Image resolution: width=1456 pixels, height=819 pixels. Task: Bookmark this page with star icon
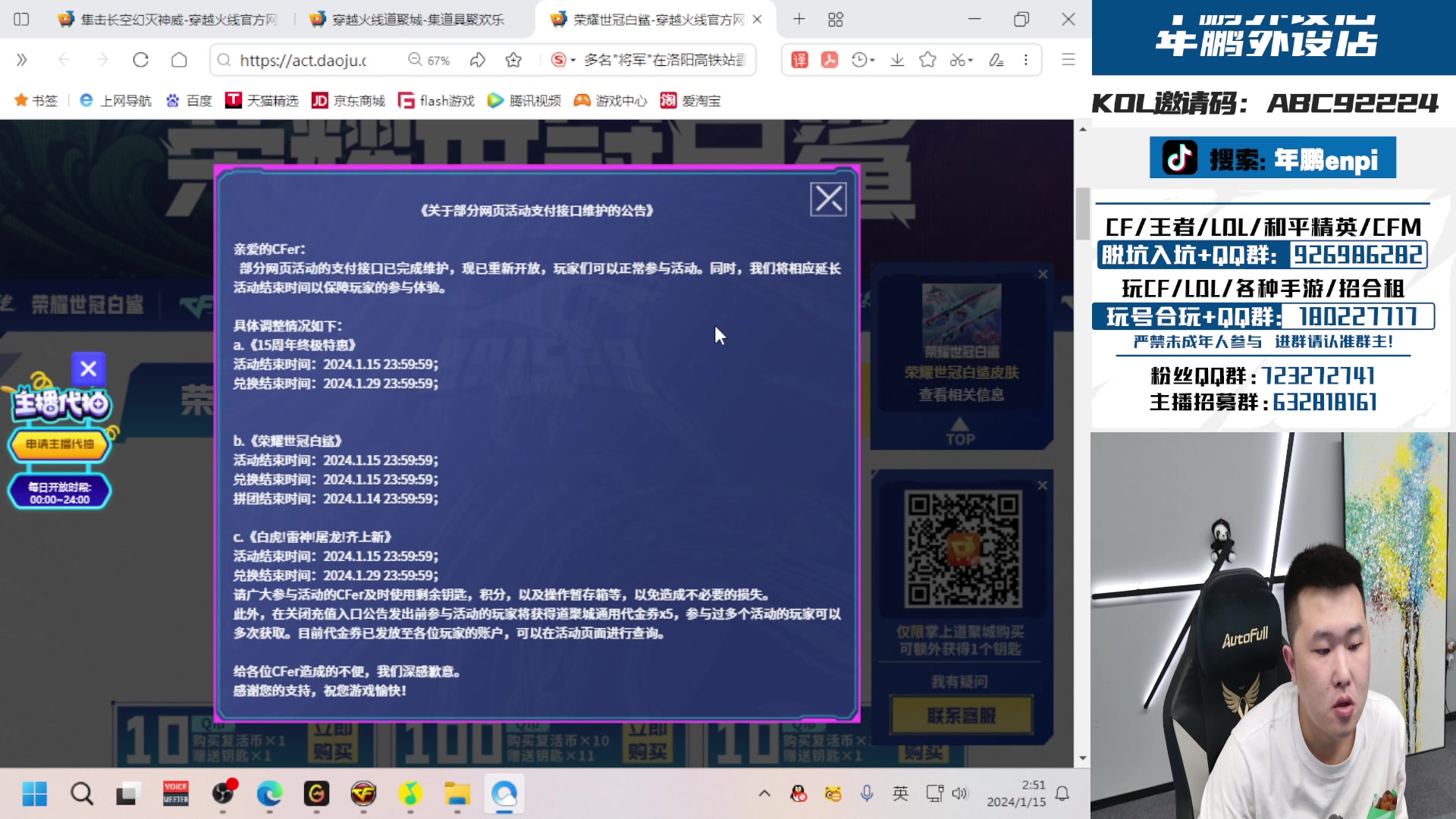[x=513, y=59]
